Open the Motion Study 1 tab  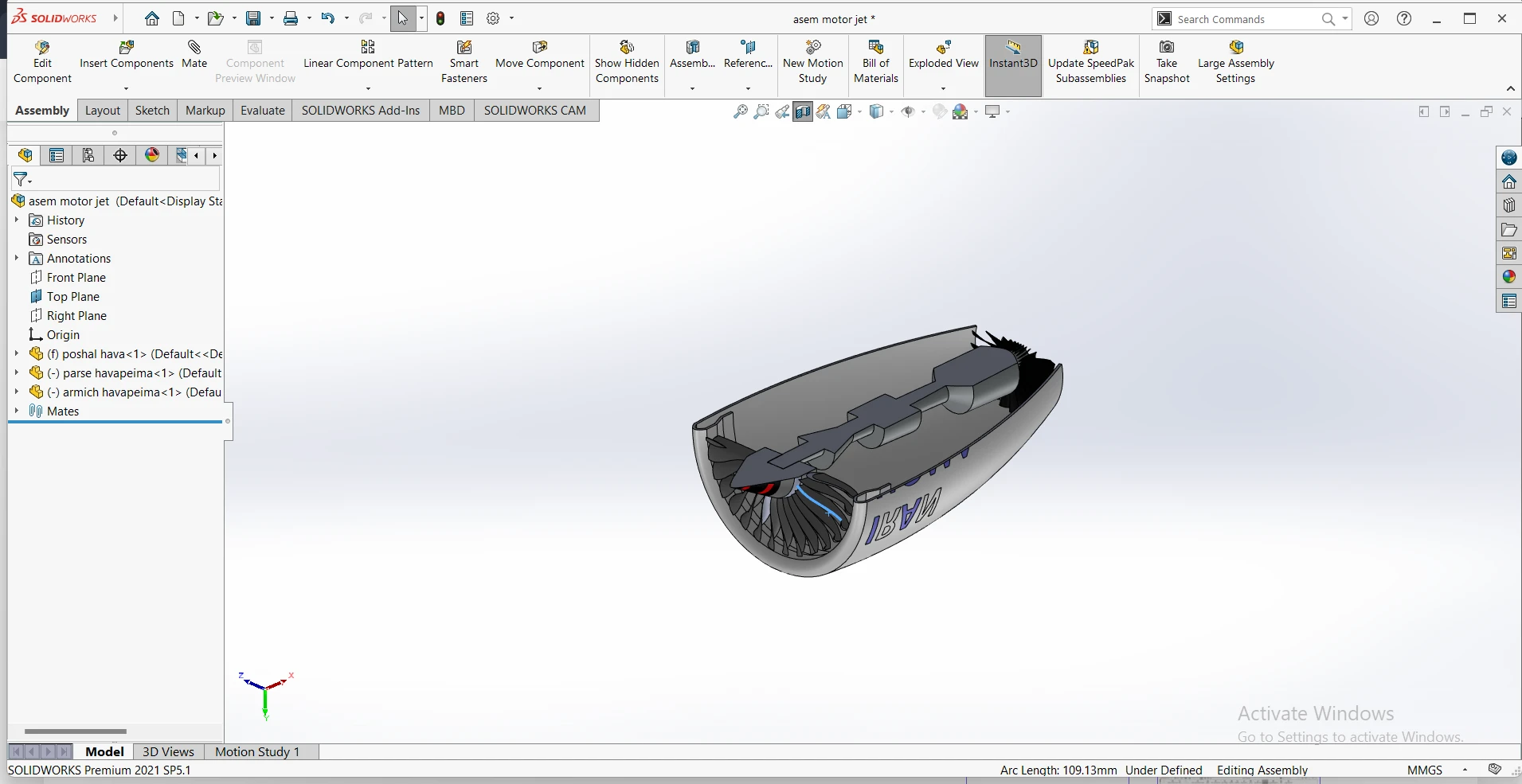(257, 752)
